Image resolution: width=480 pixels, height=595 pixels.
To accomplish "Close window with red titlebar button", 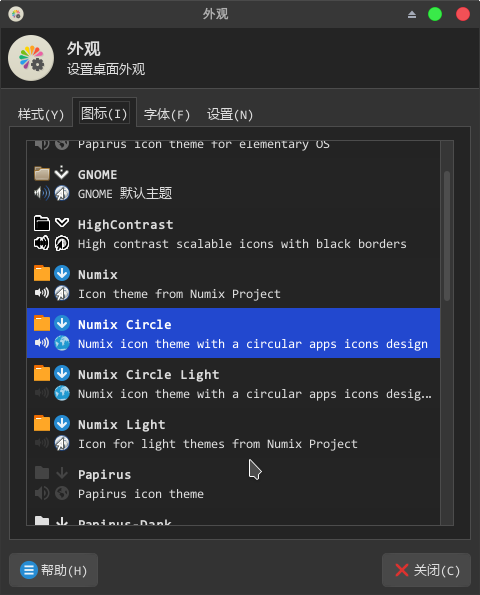I will coord(463,14).
